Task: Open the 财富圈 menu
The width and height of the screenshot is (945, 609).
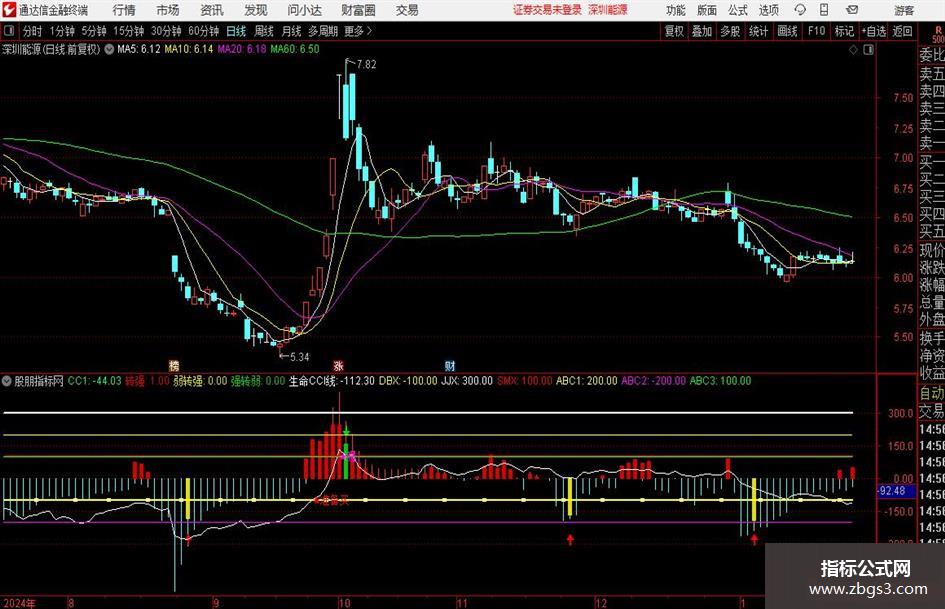Action: coord(358,10)
